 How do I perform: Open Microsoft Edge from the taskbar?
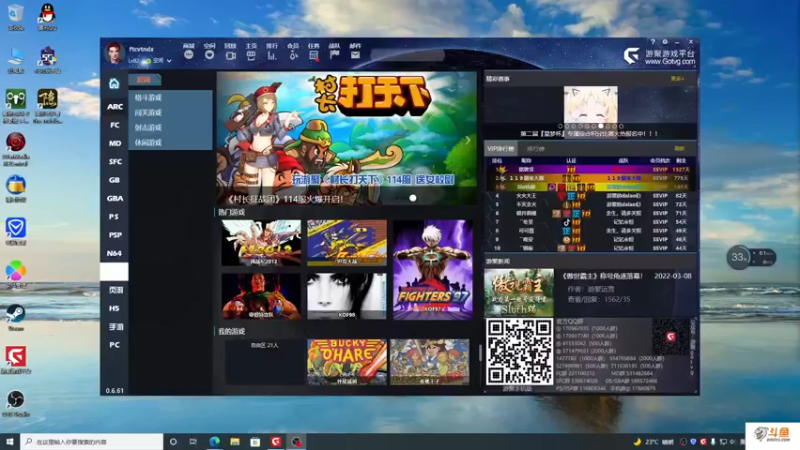pyautogui.click(x=214, y=442)
